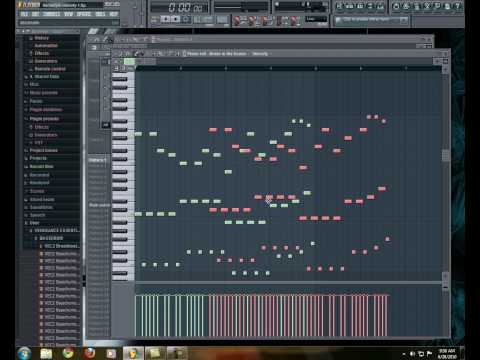
Task: Expand Recorded folder in browser
Action: [39, 175]
